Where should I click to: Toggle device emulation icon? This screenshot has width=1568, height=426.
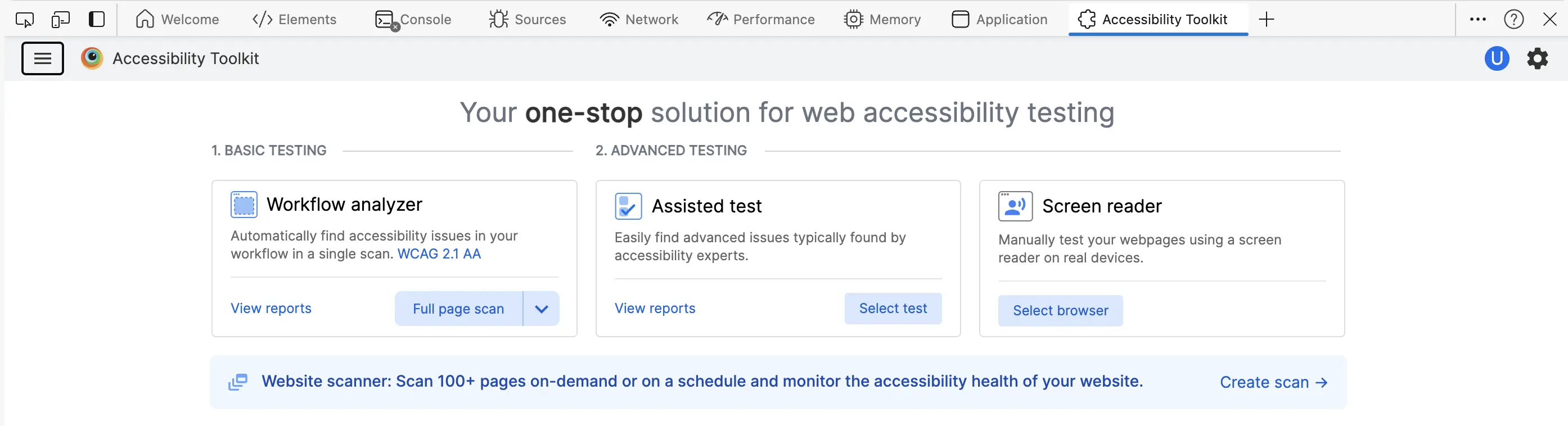(x=60, y=20)
